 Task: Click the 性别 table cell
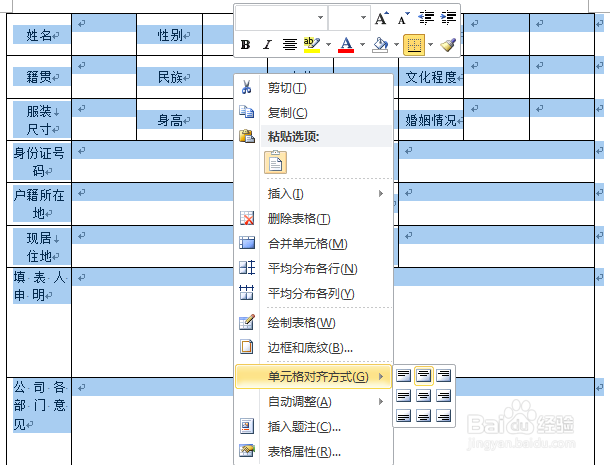pos(170,34)
